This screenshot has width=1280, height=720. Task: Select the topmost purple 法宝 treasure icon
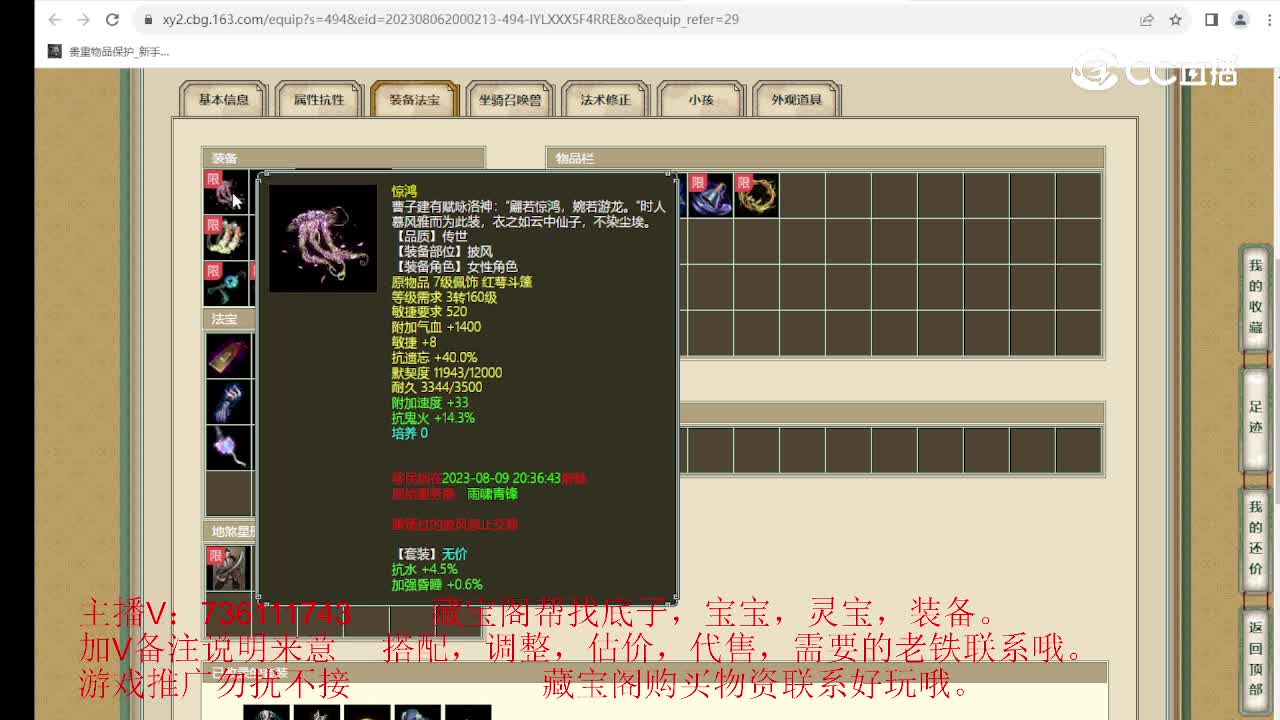(229, 356)
